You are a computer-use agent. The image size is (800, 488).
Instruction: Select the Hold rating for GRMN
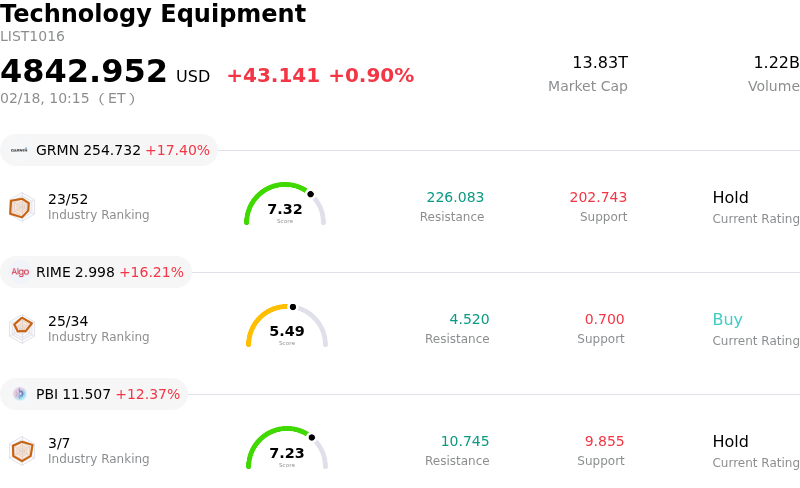(730, 198)
